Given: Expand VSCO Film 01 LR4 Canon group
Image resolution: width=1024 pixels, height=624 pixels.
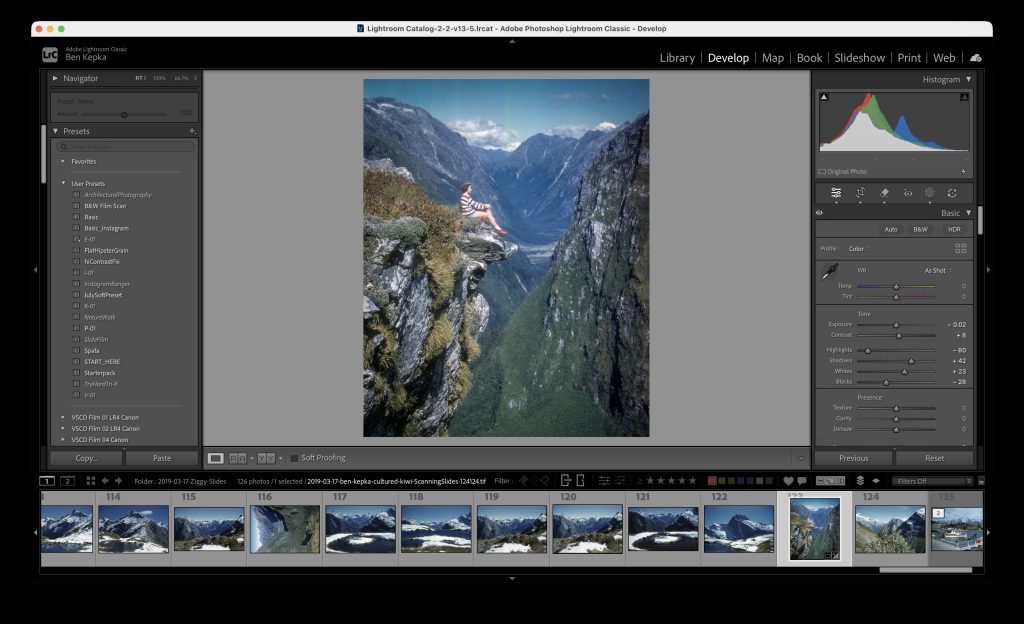Looking at the screenshot, I should 63,417.
